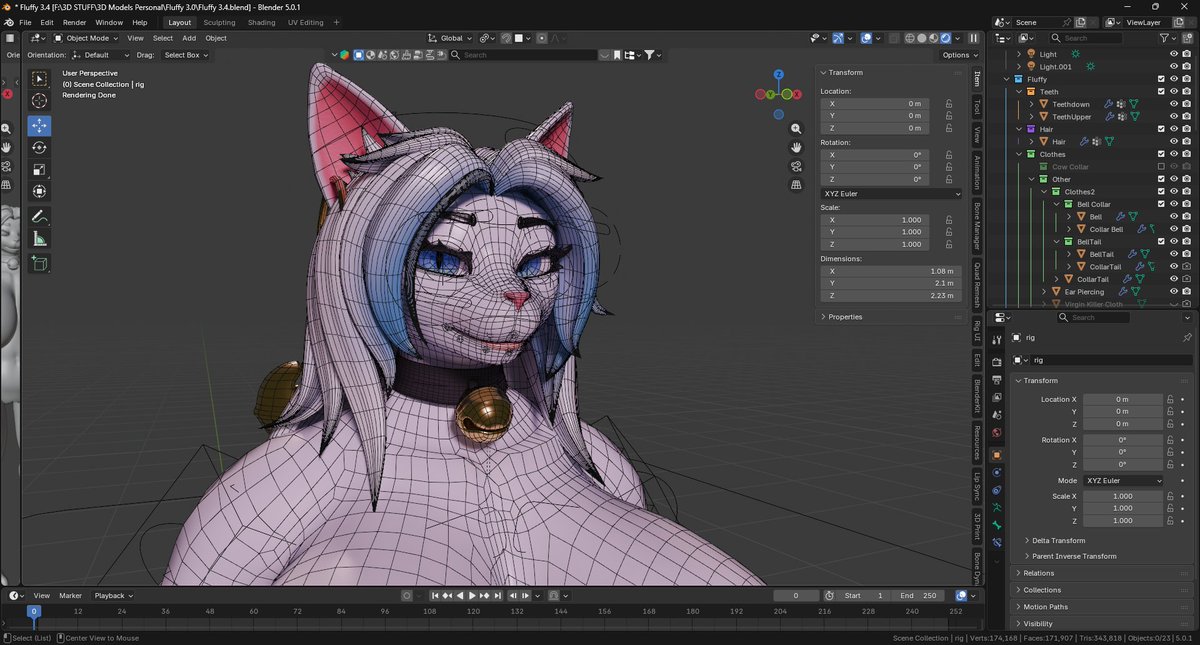Open the XYZ Euler rotation mode dropdown
The height and width of the screenshot is (645, 1200).
890,194
